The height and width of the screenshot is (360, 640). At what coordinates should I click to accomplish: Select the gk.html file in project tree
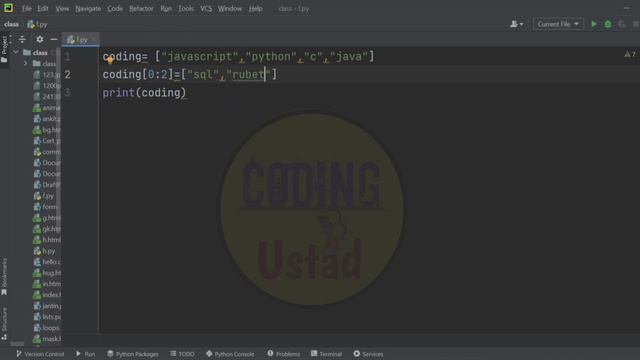(x=47, y=229)
